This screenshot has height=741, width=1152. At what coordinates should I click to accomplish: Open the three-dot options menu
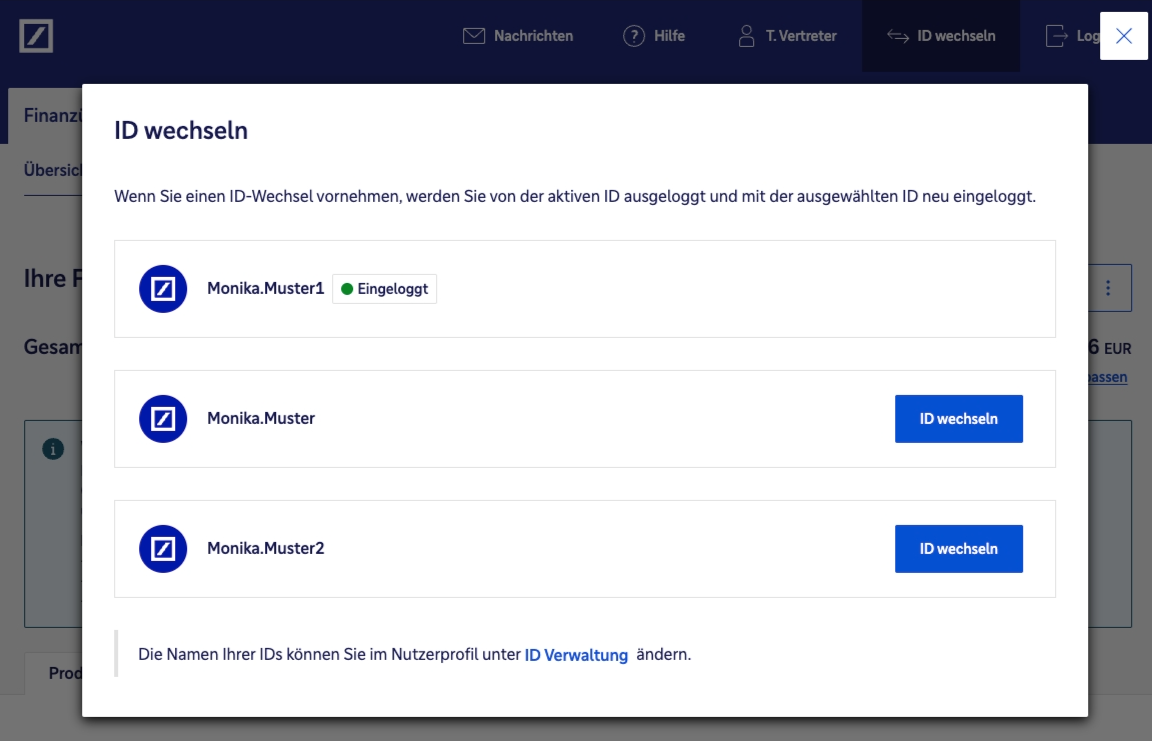click(1108, 288)
